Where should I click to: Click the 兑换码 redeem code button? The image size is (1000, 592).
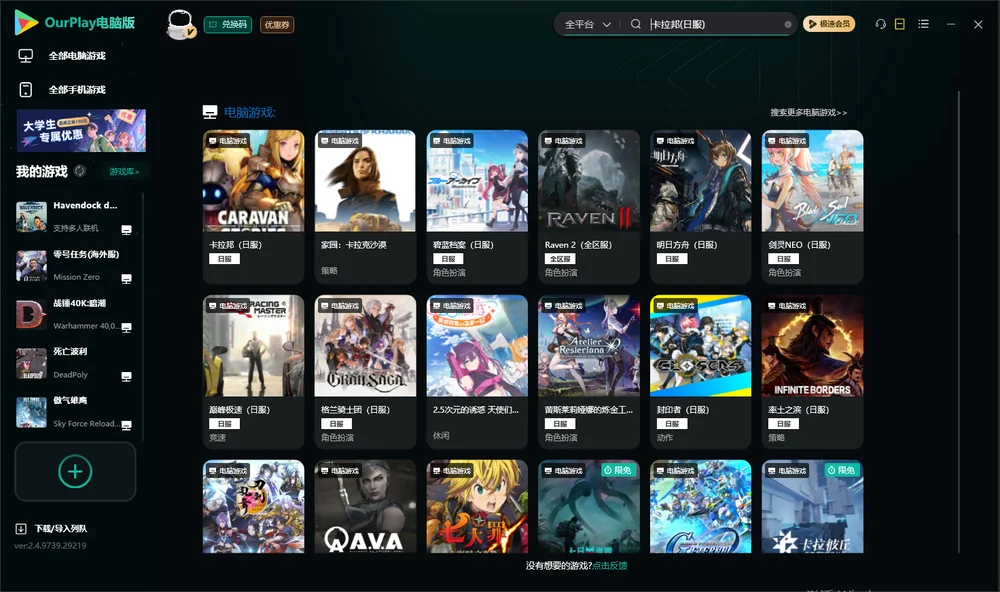228,25
